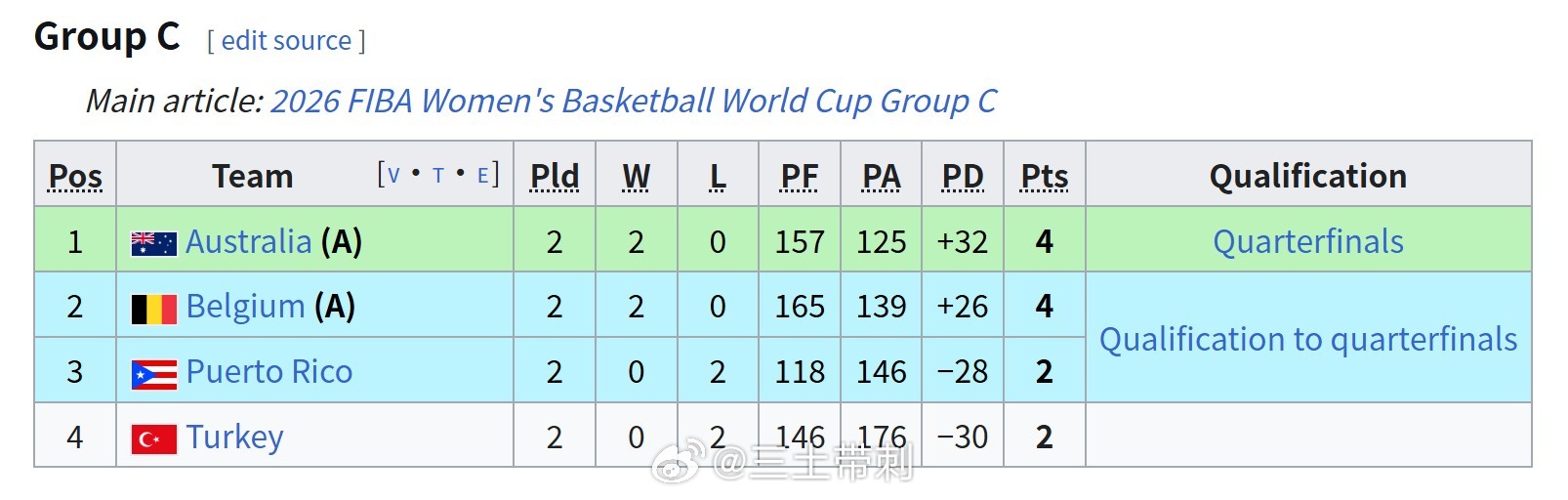Click the Belgium flag icon
The height and width of the screenshot is (500, 1568).
(153, 309)
